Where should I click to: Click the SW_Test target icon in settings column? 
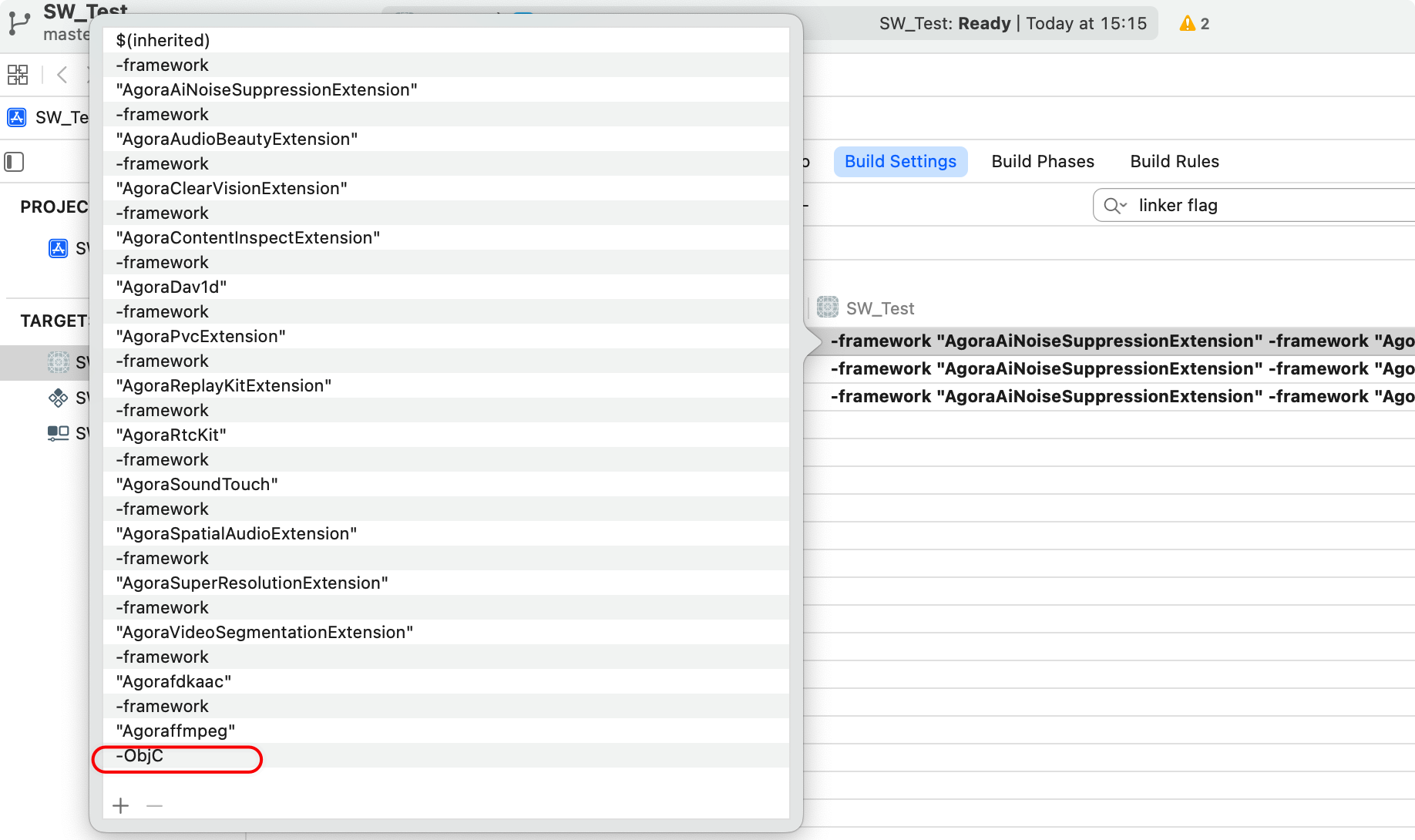point(828,307)
